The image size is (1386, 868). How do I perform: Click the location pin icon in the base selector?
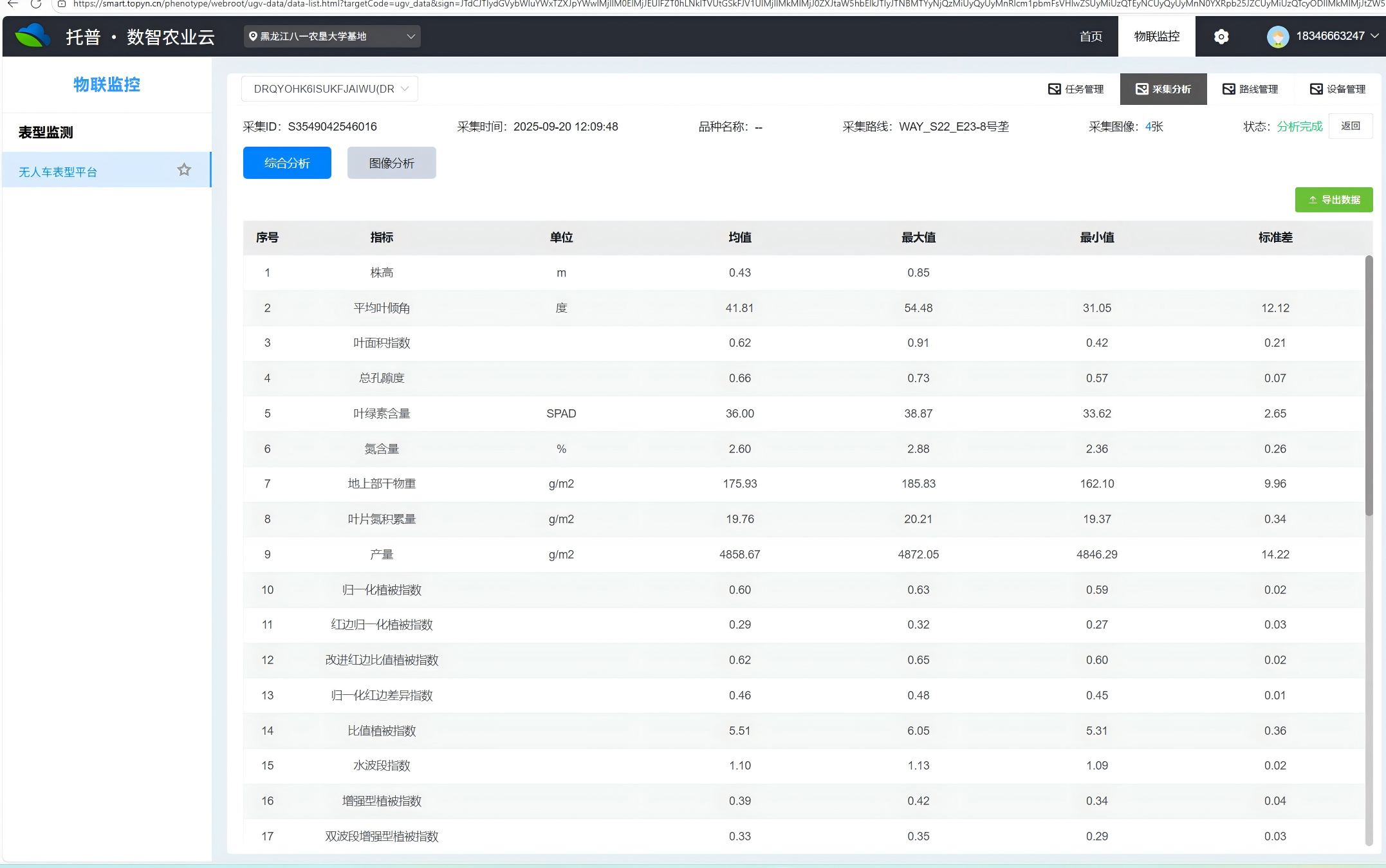coord(253,37)
